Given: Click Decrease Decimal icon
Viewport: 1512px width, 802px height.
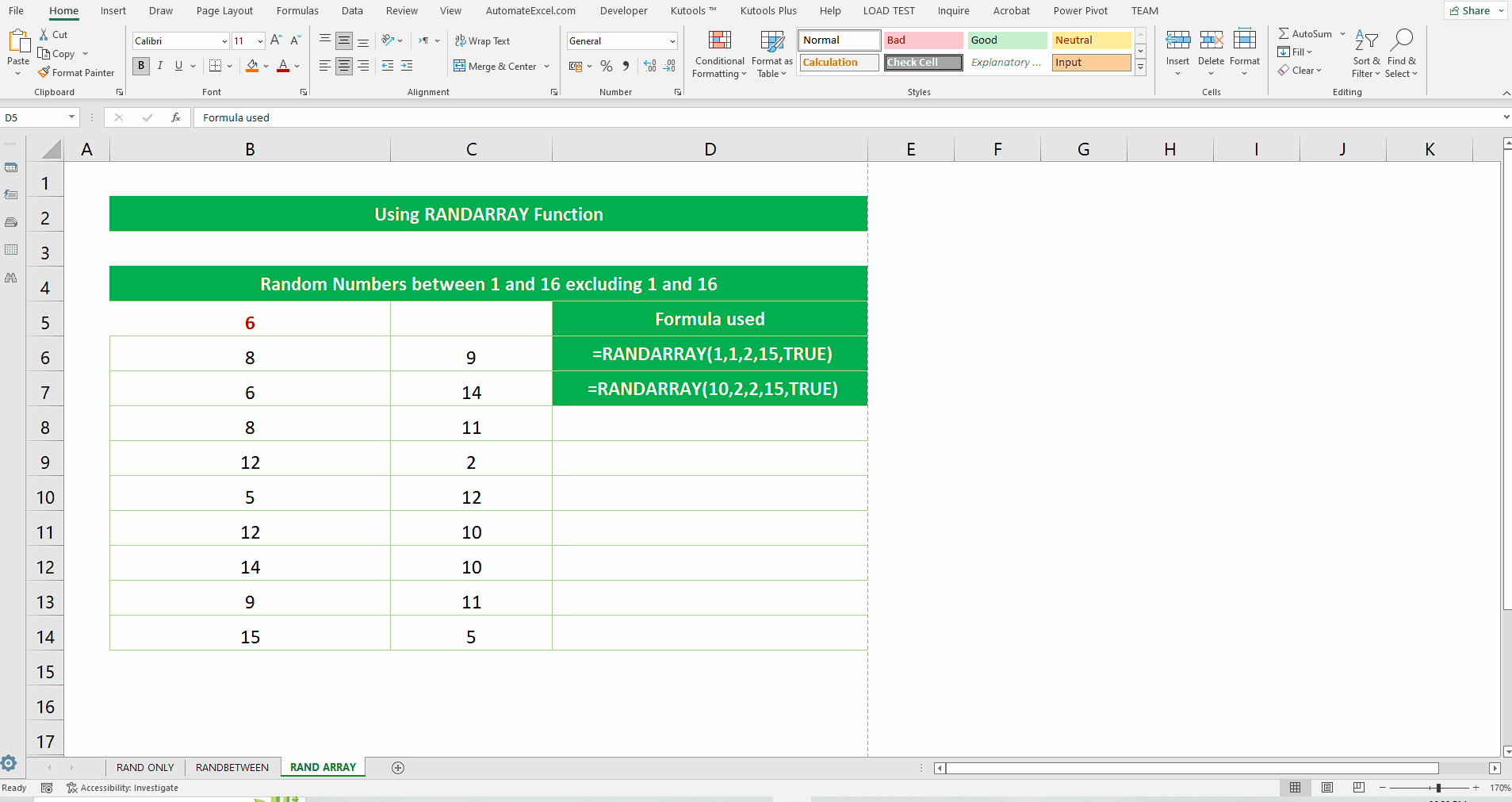Looking at the screenshot, I should [x=669, y=66].
